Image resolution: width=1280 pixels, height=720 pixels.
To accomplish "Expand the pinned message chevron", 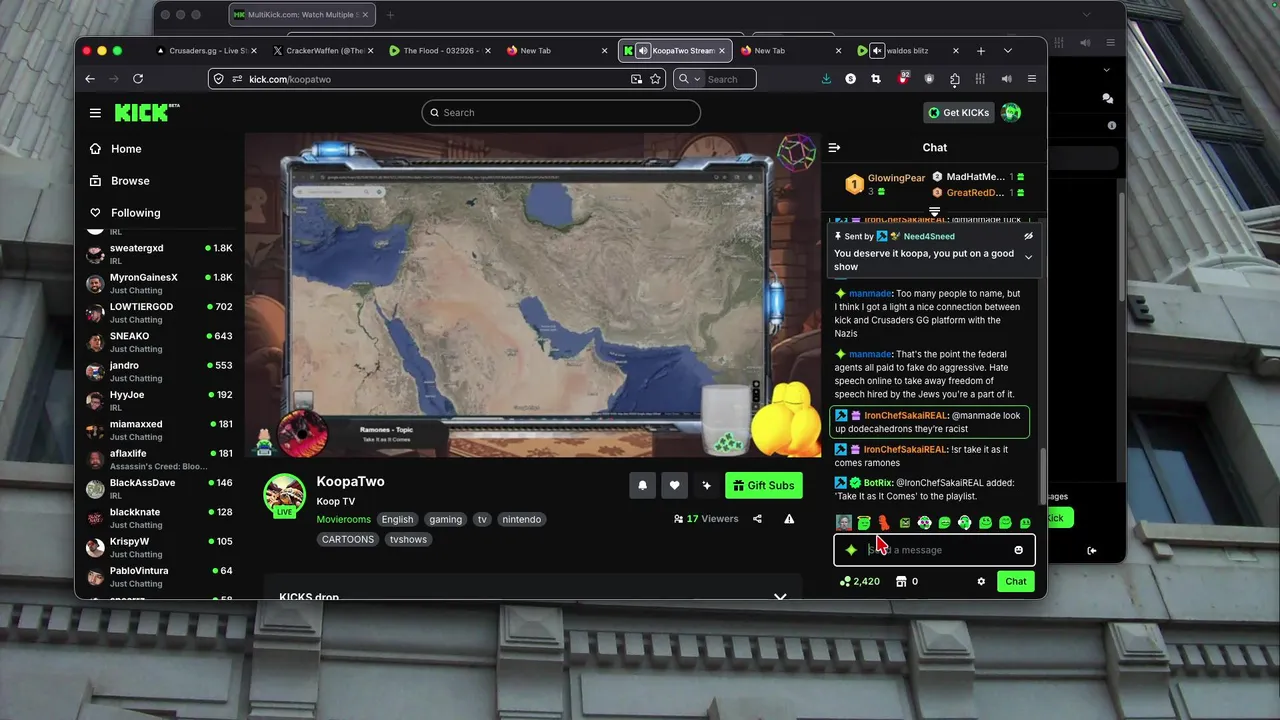I will click(x=1028, y=258).
